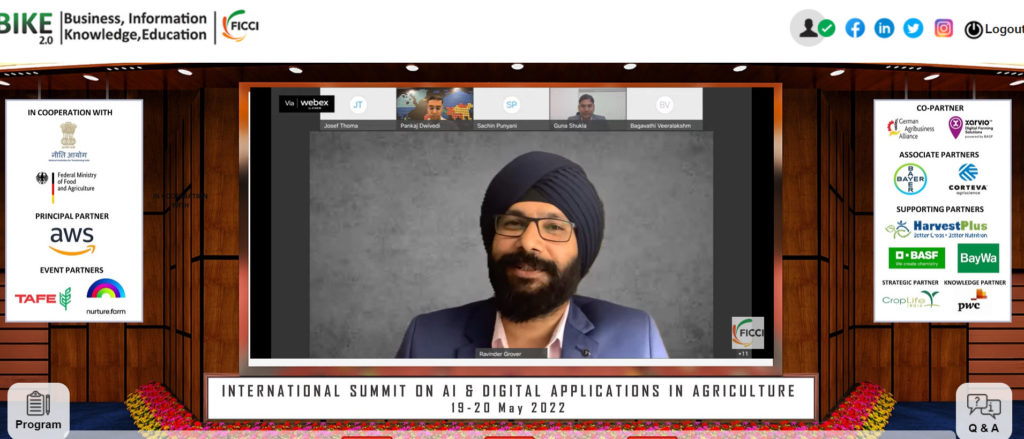Expand the +11 more participants indicator

(x=743, y=353)
